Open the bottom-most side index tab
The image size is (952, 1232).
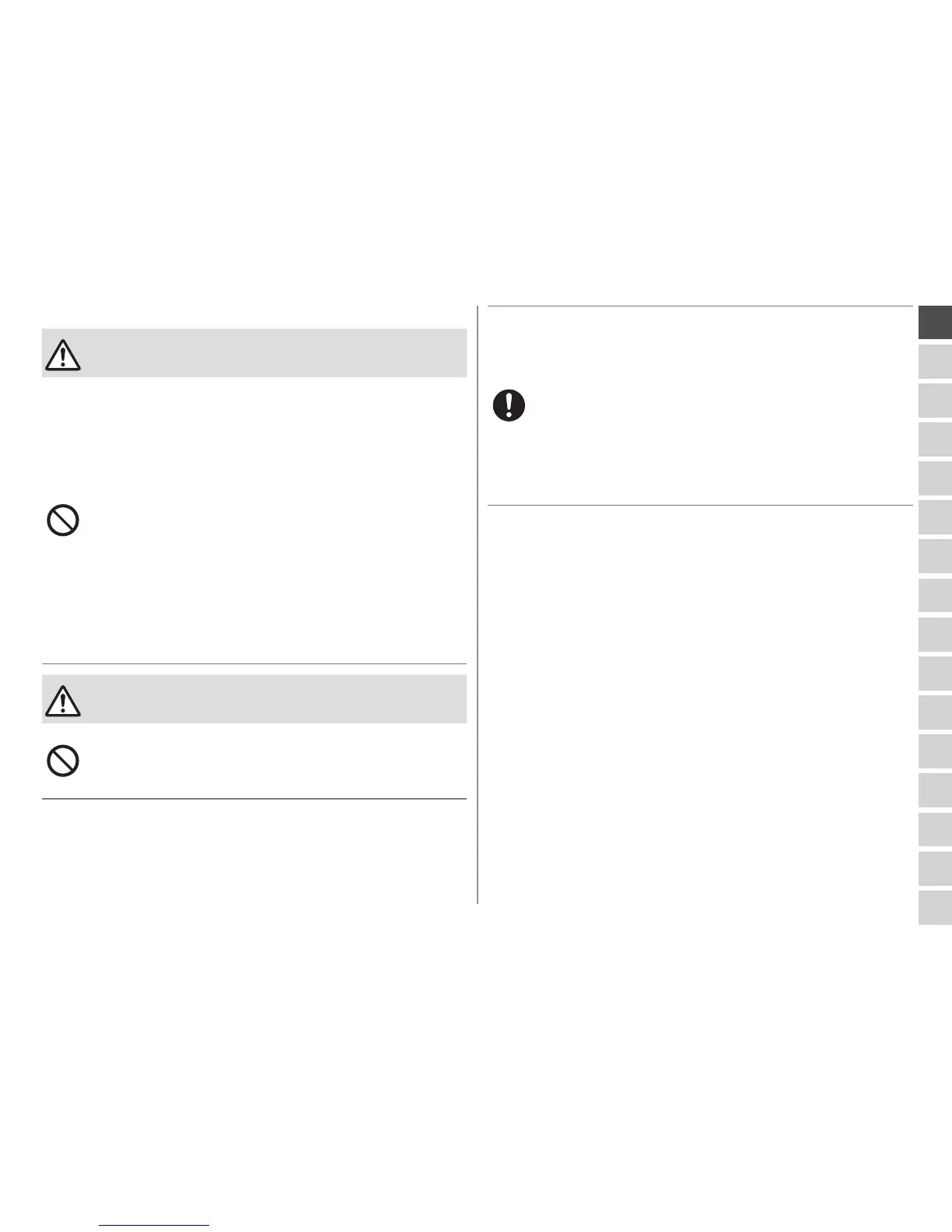tap(935, 908)
